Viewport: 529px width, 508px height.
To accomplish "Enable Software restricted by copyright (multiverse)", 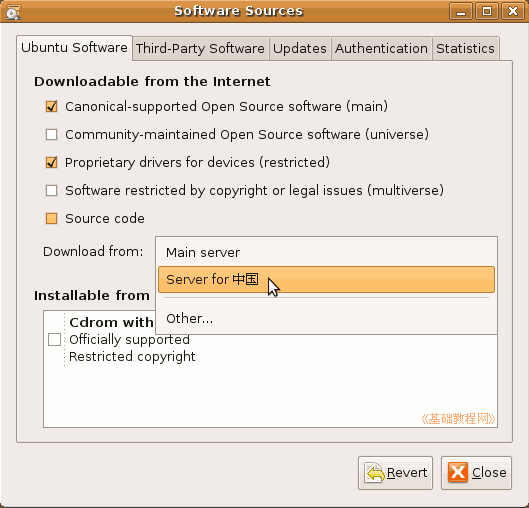I will [51, 191].
